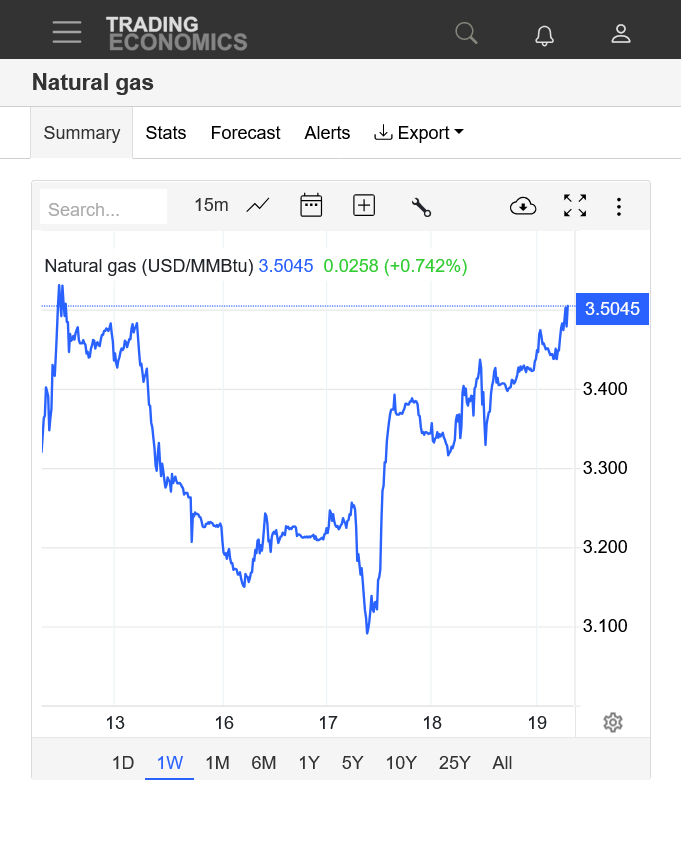Viewport: 681px width, 849px height.
Task: Open the three-dot more options menu
Action: (619, 207)
